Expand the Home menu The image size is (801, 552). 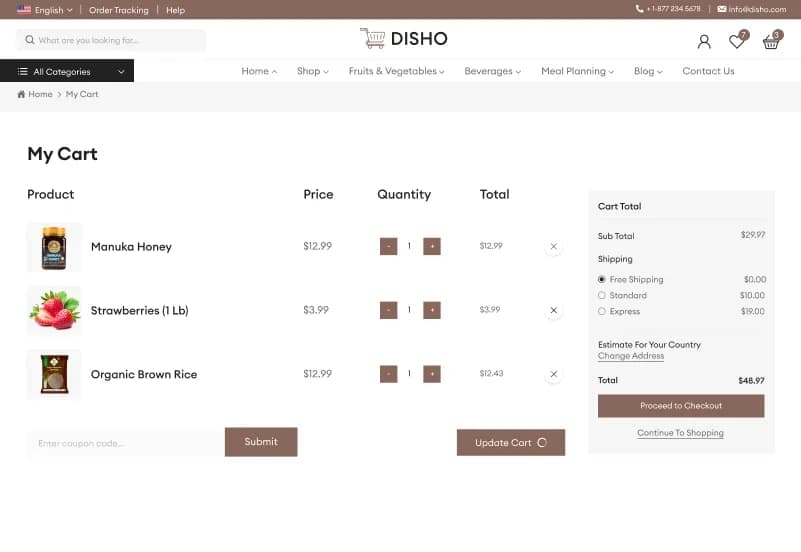click(259, 71)
